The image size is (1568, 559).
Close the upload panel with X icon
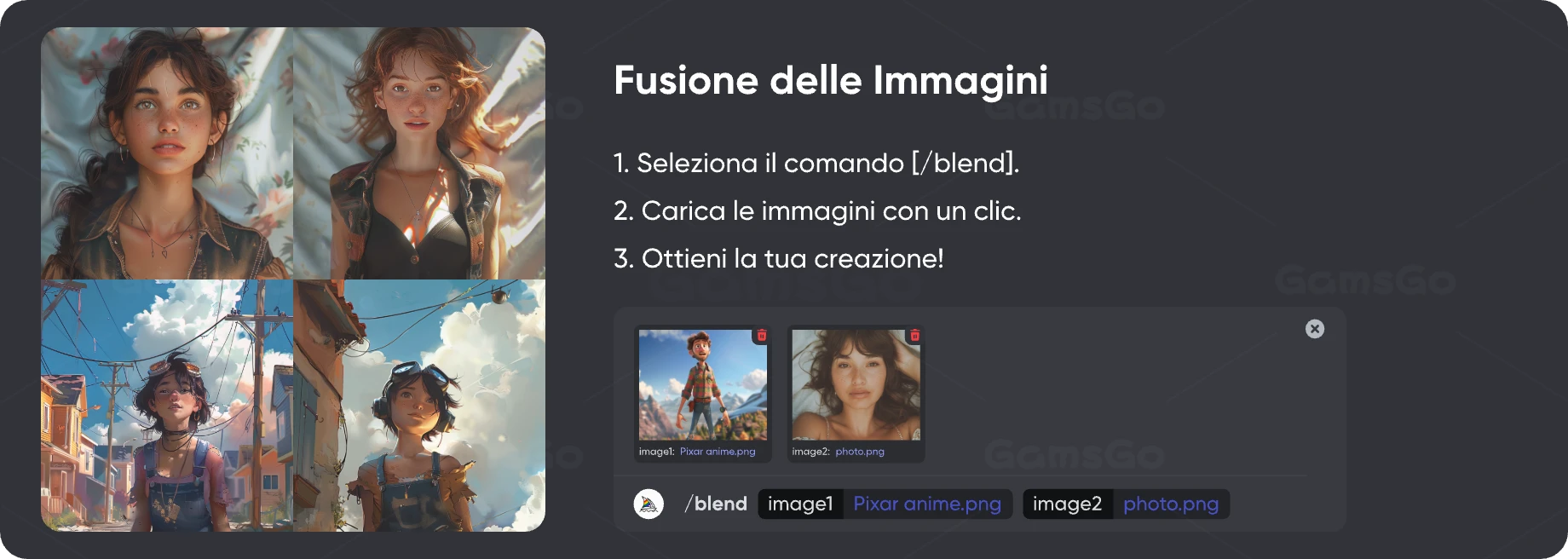tap(1315, 329)
